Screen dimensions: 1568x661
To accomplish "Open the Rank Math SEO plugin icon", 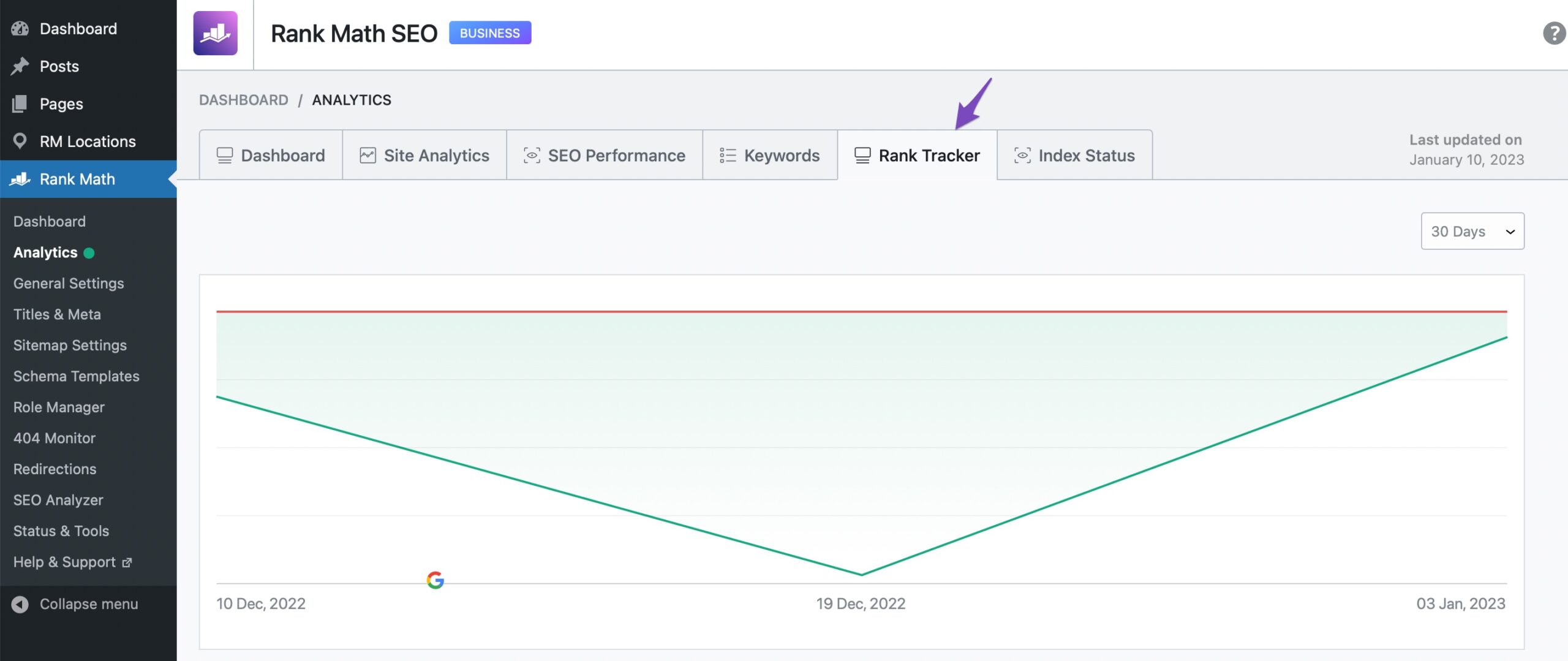I will (x=217, y=32).
